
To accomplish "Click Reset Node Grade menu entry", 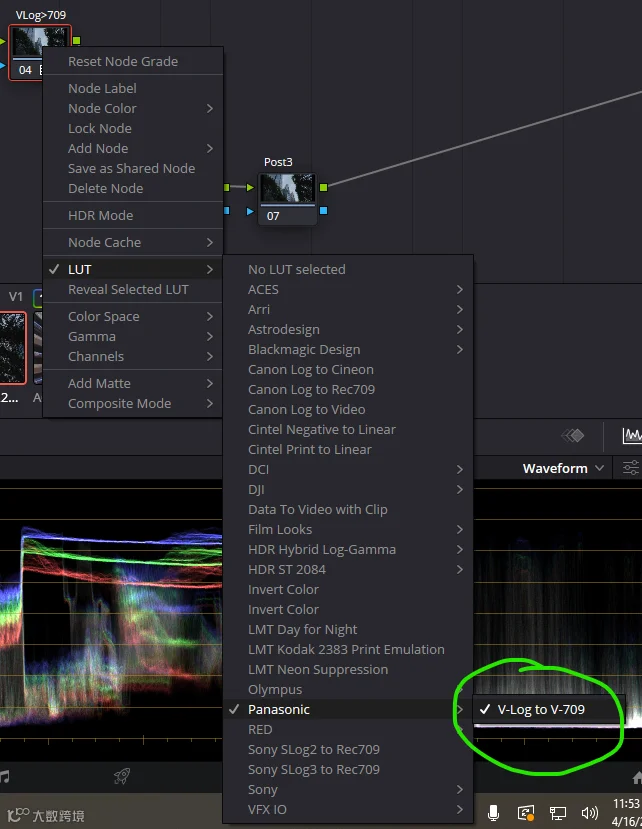I will pos(132,61).
